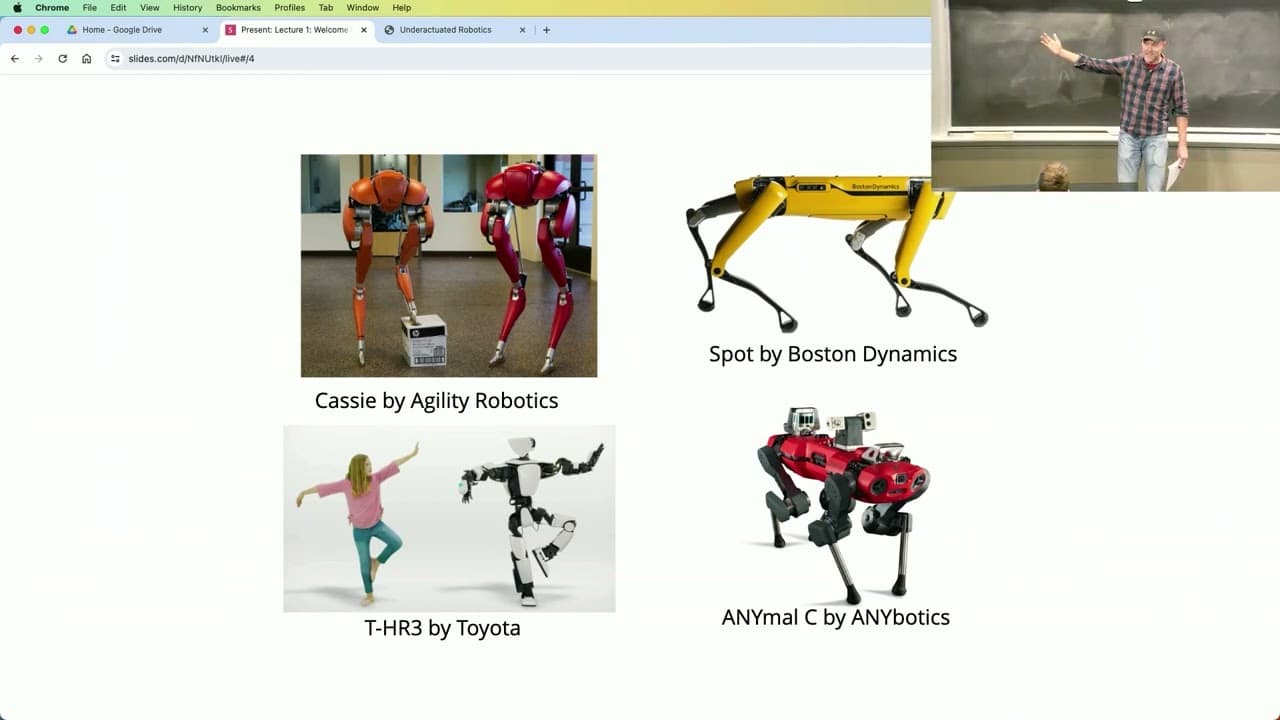
Task: Open the Tab menu
Action: 326,8
